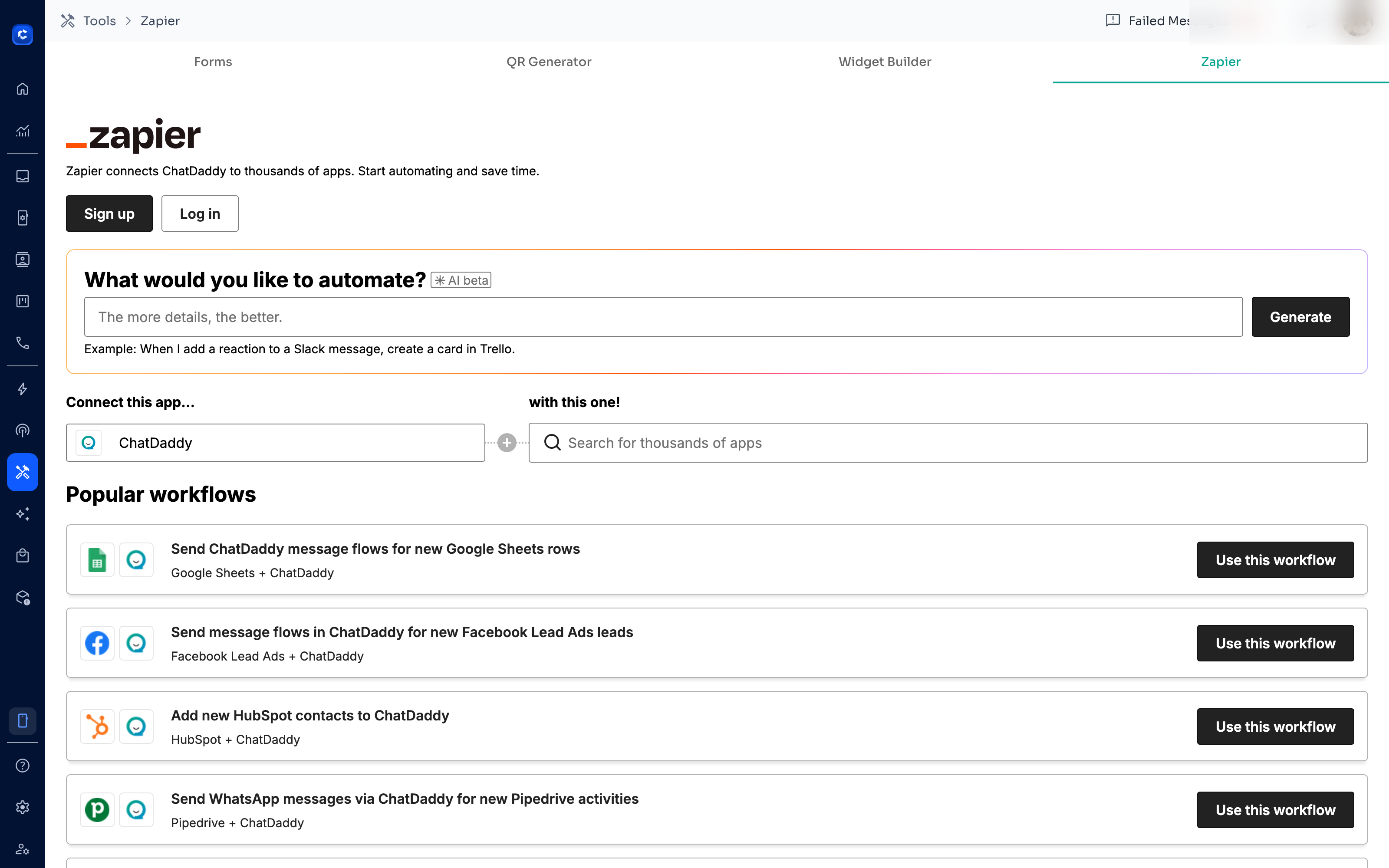Open the team management sidebar icon
The width and height of the screenshot is (1389, 868).
tap(23, 848)
